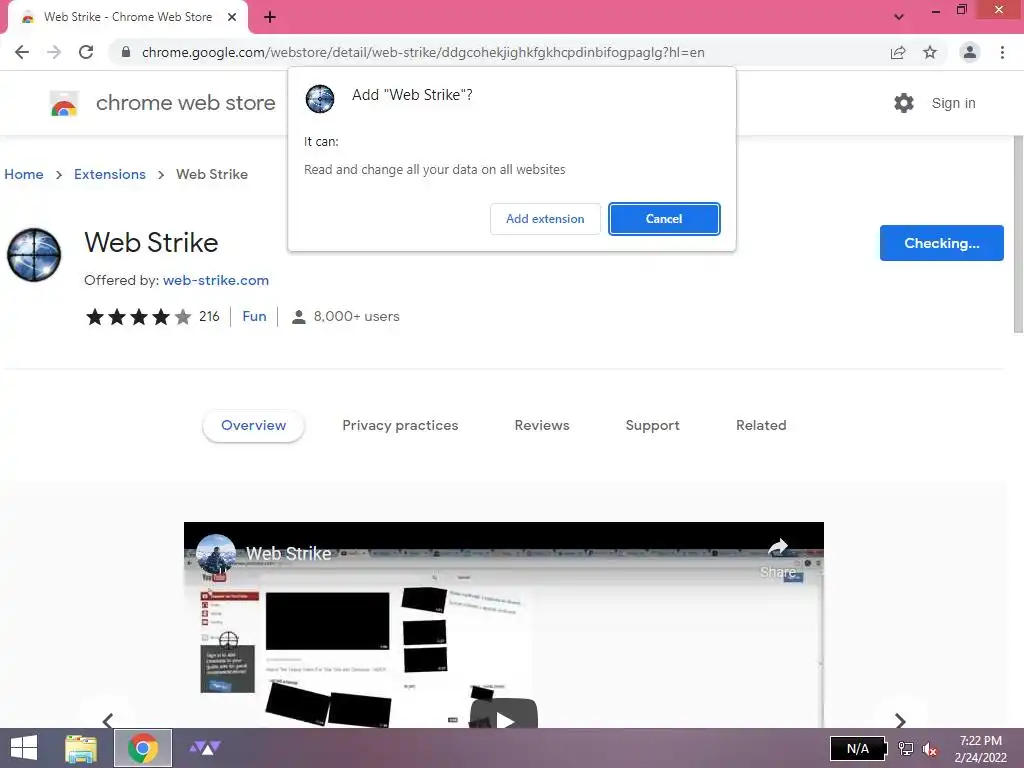Open a new tab with plus button
The image size is (1024, 768).
(270, 17)
